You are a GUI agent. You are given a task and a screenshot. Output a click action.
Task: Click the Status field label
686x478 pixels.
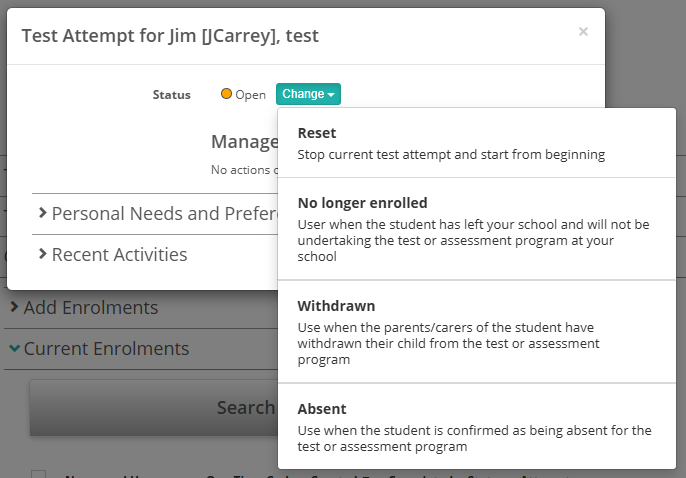pos(171,95)
